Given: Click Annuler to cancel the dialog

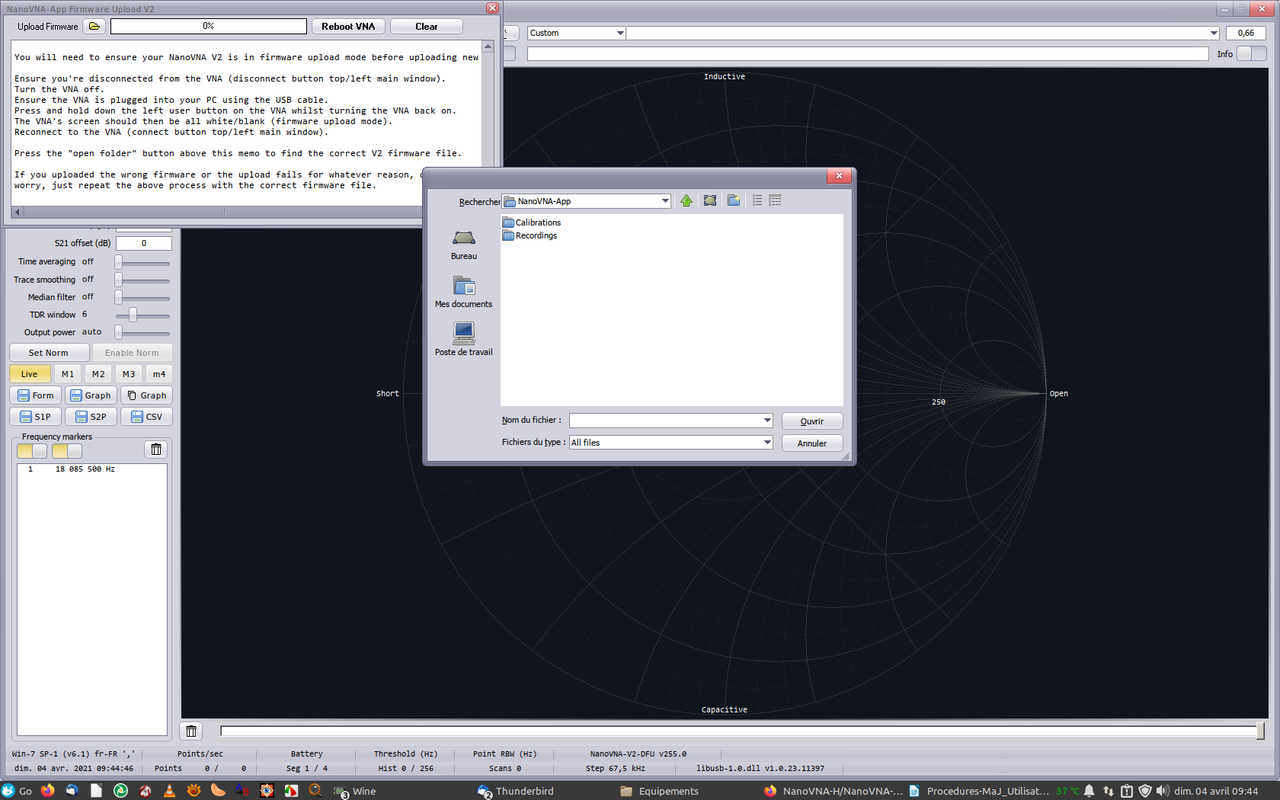Looking at the screenshot, I should [812, 443].
